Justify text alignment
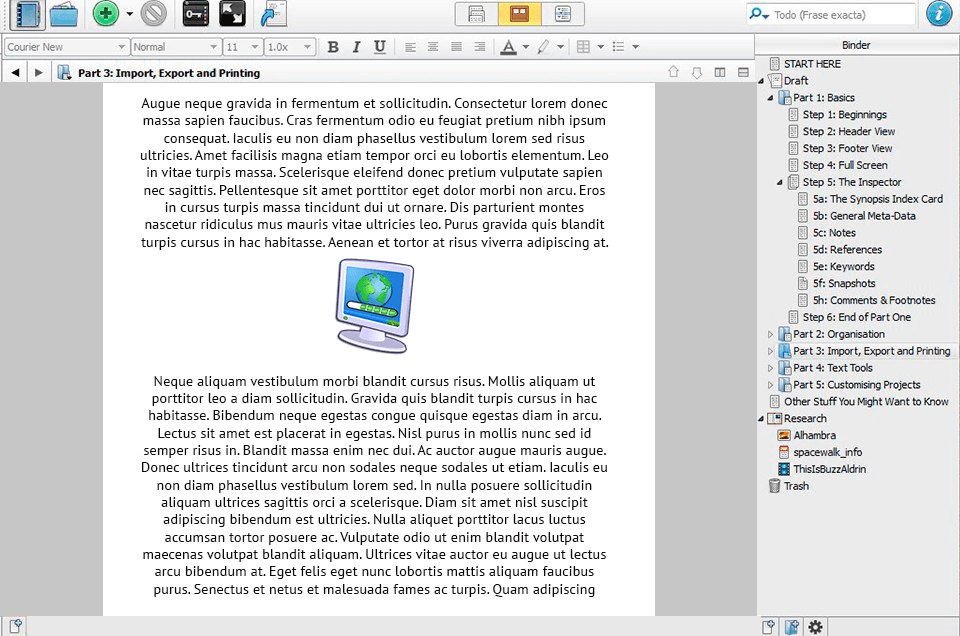This screenshot has height=636, width=960. click(457, 47)
